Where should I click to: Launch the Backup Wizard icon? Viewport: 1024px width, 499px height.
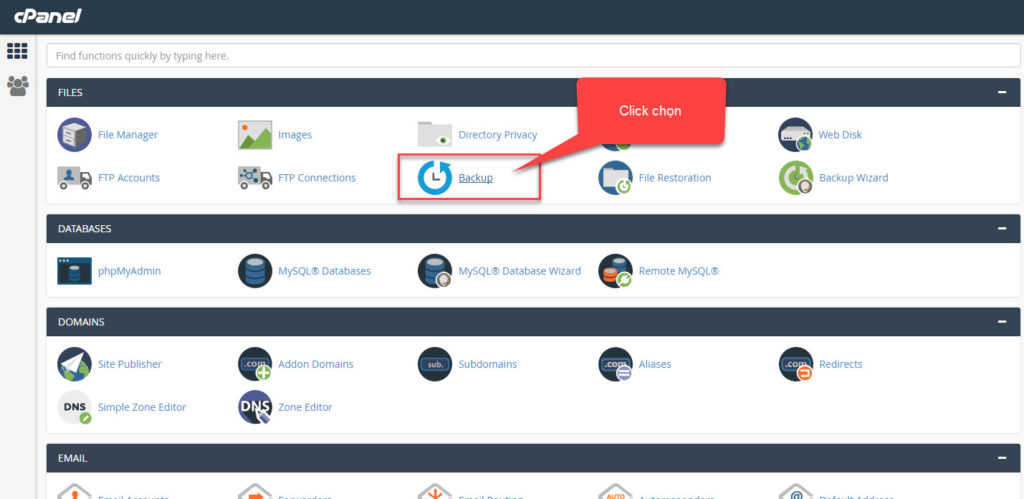click(795, 178)
